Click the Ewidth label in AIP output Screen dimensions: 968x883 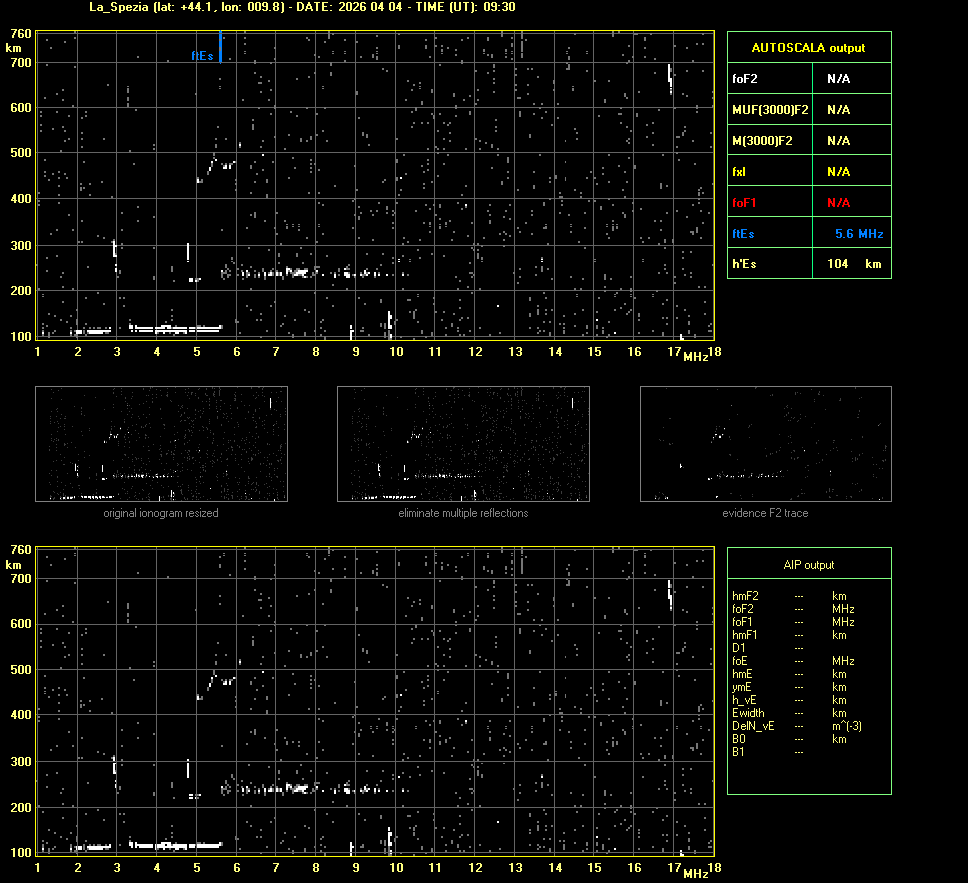coord(748,713)
